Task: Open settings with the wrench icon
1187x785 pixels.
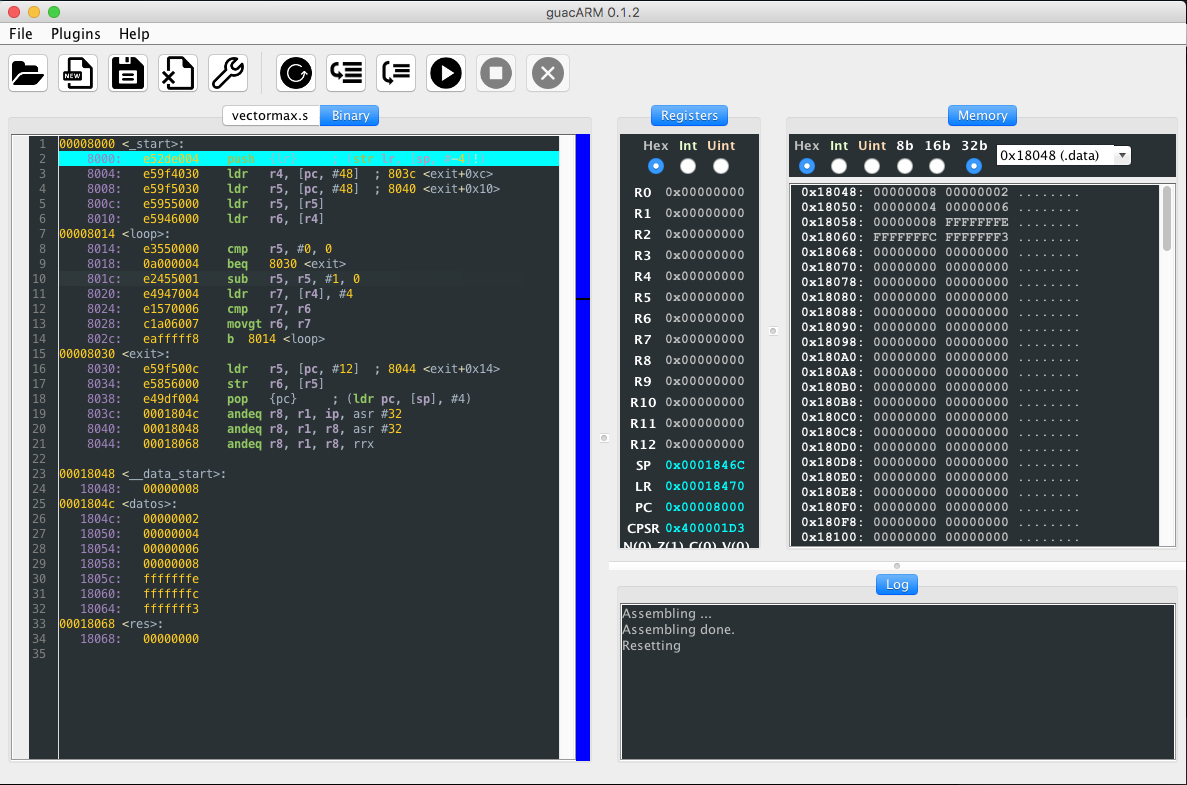Action: tap(228, 73)
